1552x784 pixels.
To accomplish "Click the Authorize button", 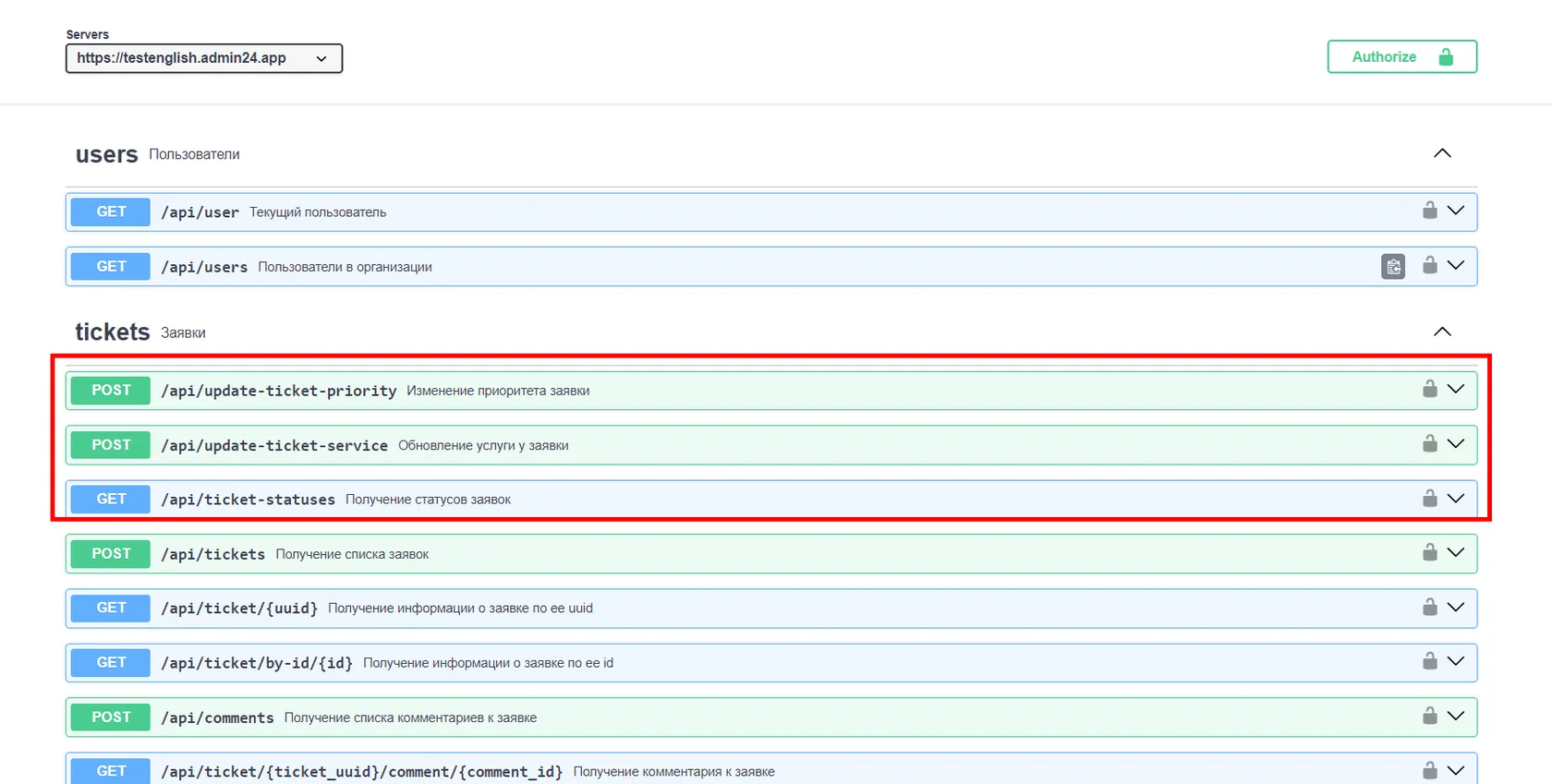I will click(1401, 56).
